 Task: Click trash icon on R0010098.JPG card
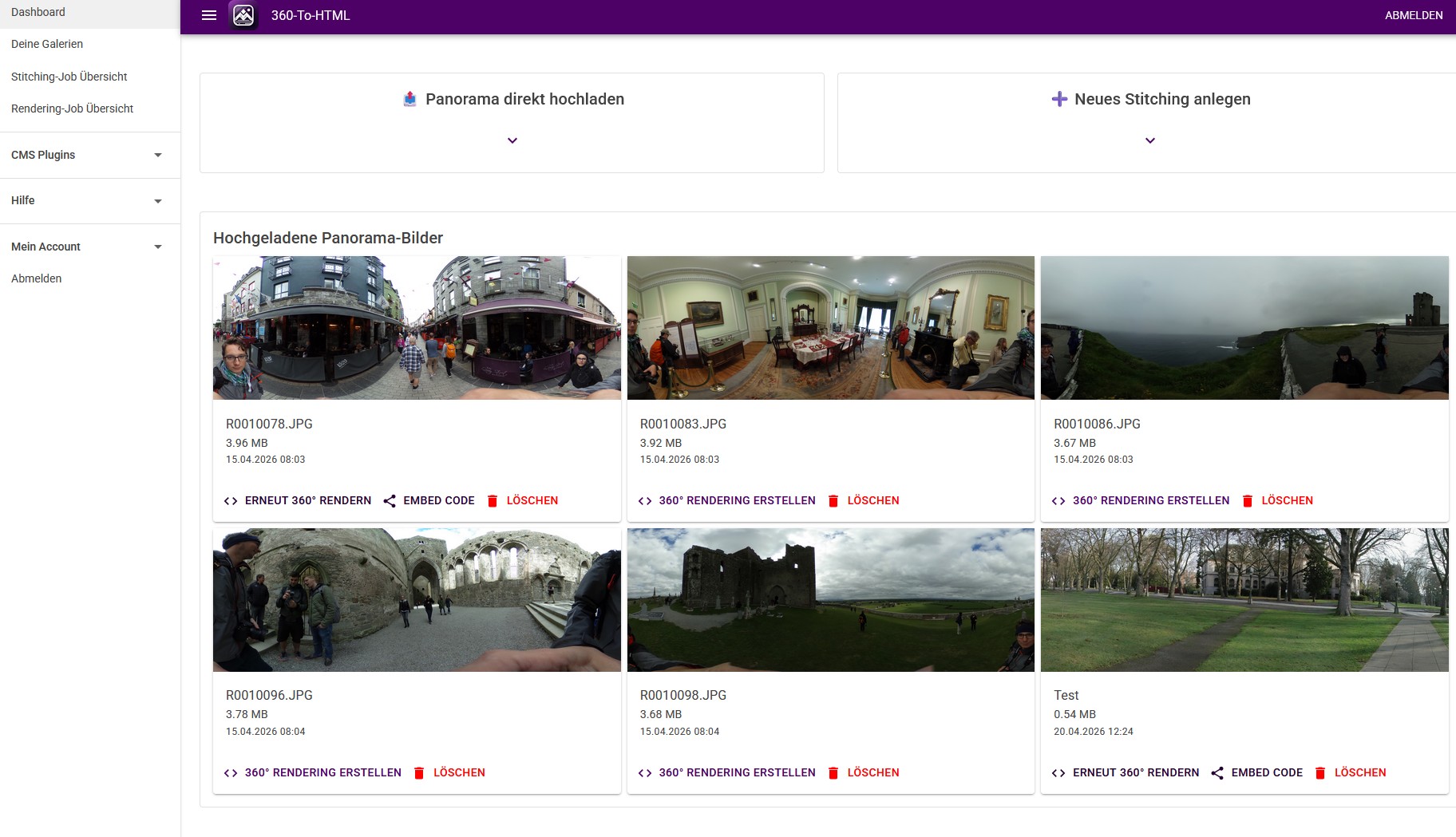point(833,773)
